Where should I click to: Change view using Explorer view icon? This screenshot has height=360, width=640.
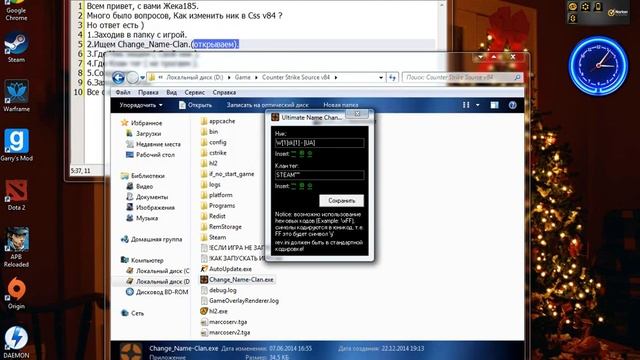[466, 105]
